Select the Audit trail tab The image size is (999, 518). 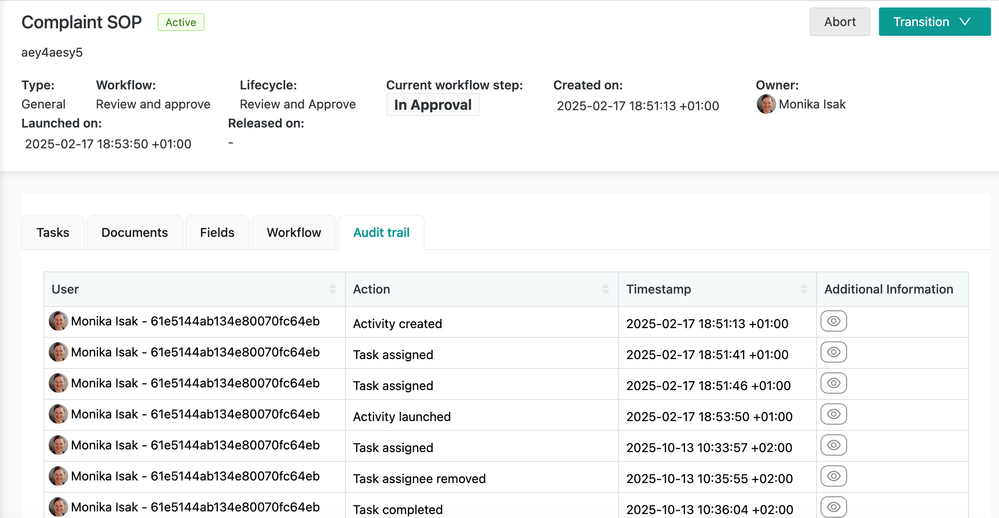381,233
